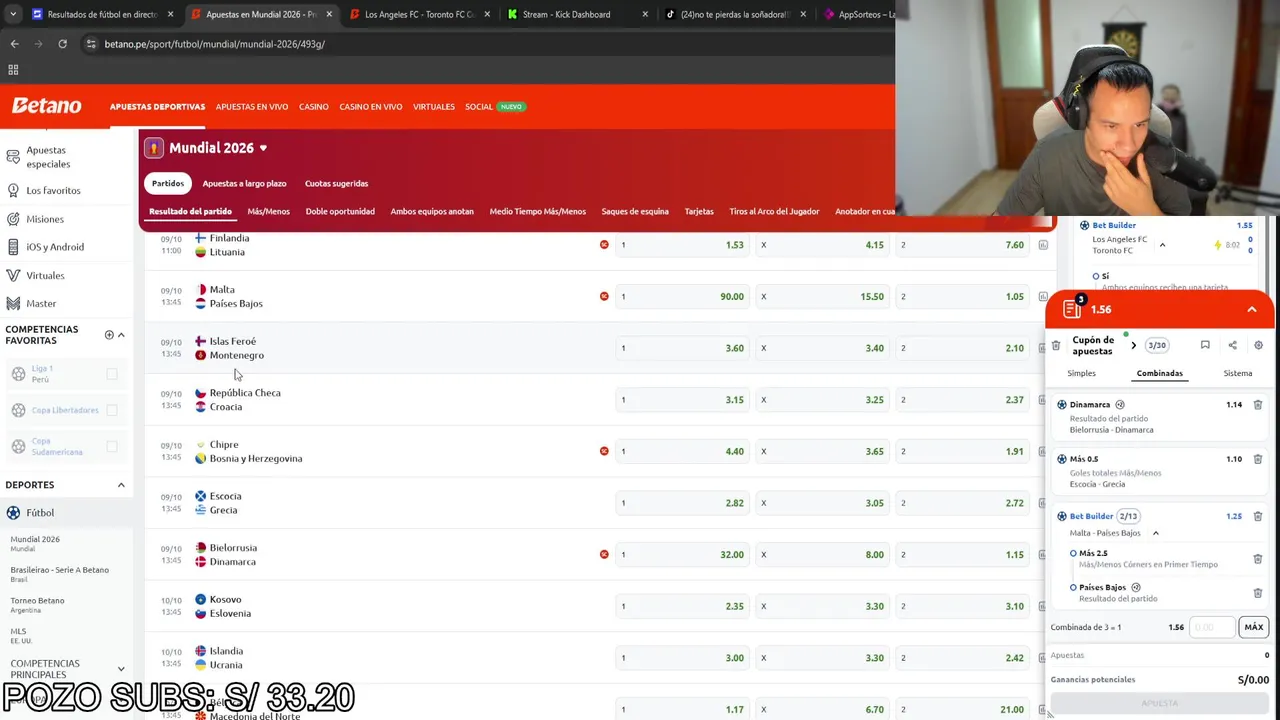Share the bet coupon
This screenshot has height=720, width=1280.
pyautogui.click(x=1232, y=345)
